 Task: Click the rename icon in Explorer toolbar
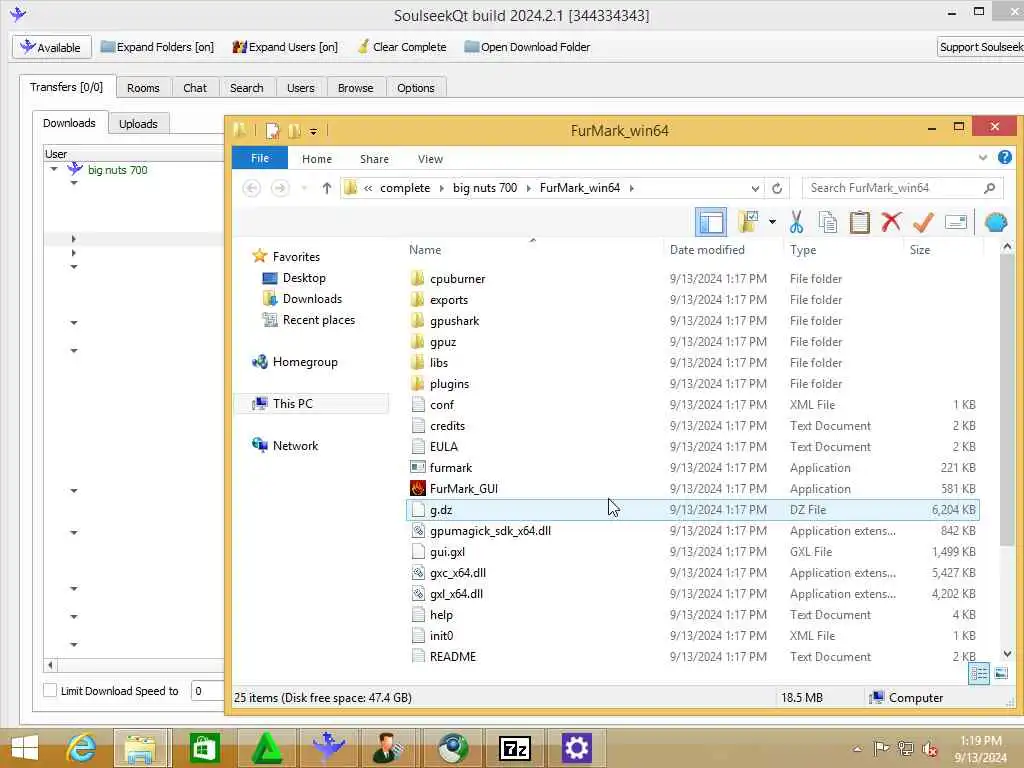(x=955, y=222)
